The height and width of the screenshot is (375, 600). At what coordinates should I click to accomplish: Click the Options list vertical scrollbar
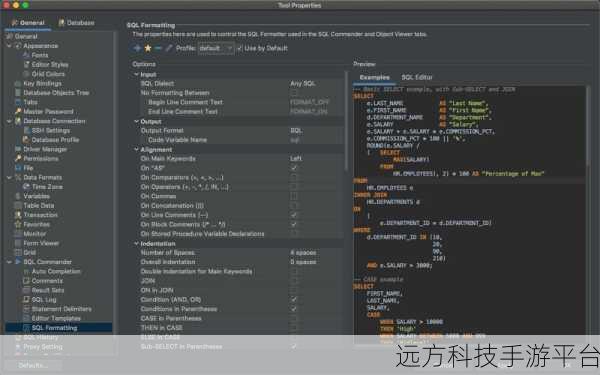(346, 121)
